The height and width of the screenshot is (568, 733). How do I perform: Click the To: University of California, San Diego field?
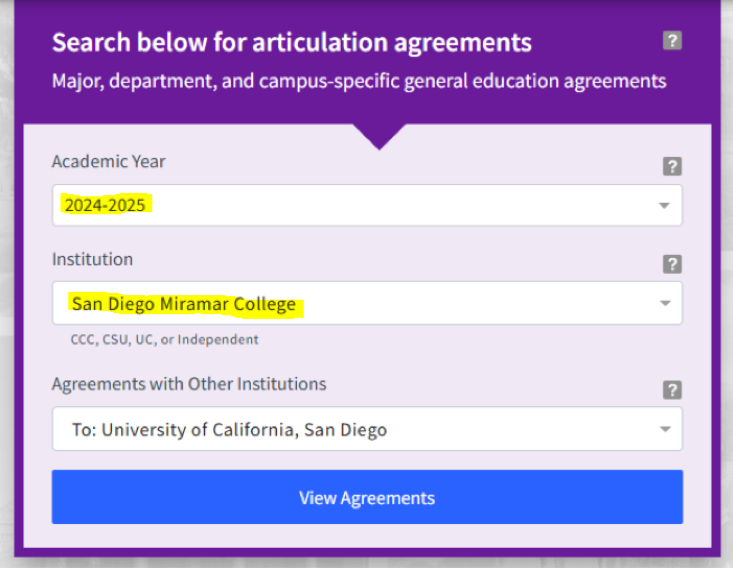[x=229, y=430]
